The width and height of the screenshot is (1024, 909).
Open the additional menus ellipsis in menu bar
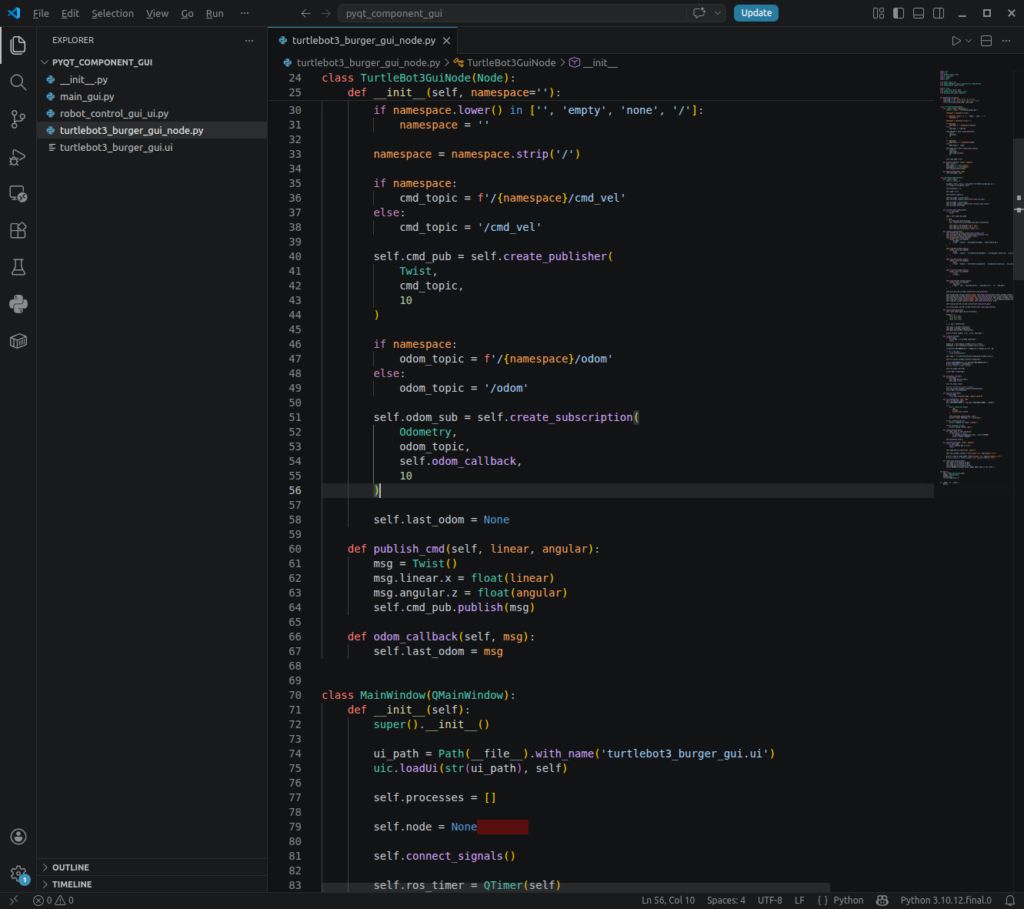pyautogui.click(x=244, y=13)
